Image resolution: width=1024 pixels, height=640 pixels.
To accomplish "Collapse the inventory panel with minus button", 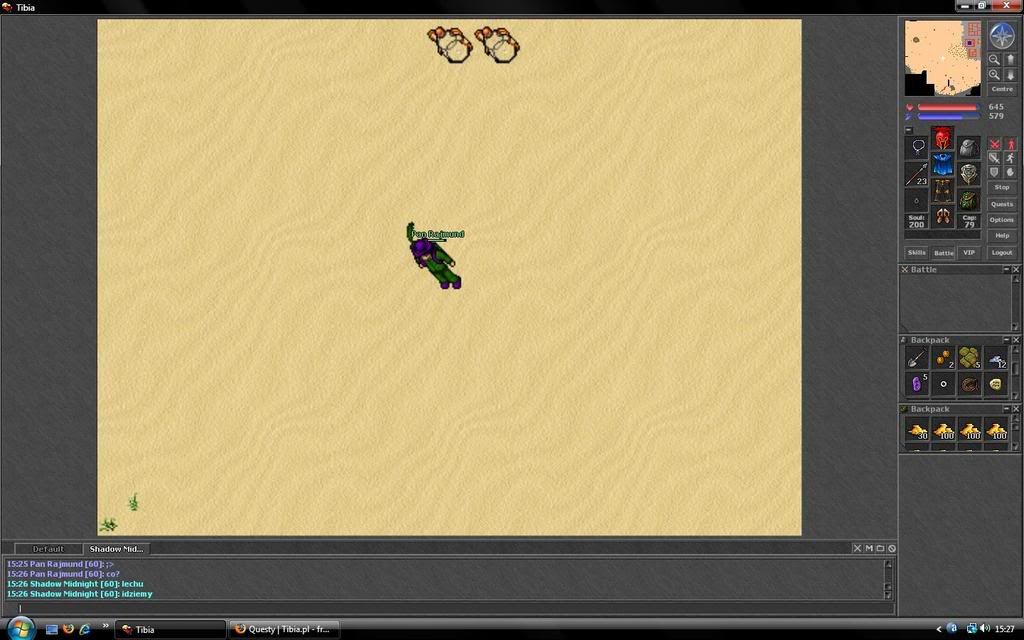I will pyautogui.click(x=908, y=130).
